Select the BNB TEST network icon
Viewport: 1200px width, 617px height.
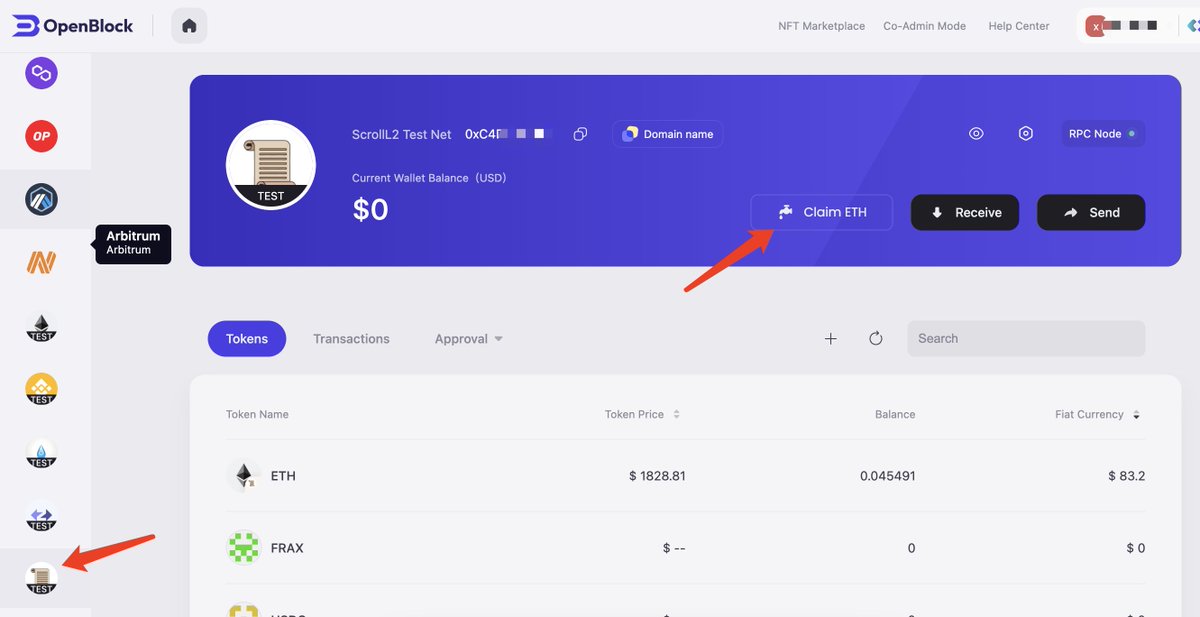coord(42,389)
